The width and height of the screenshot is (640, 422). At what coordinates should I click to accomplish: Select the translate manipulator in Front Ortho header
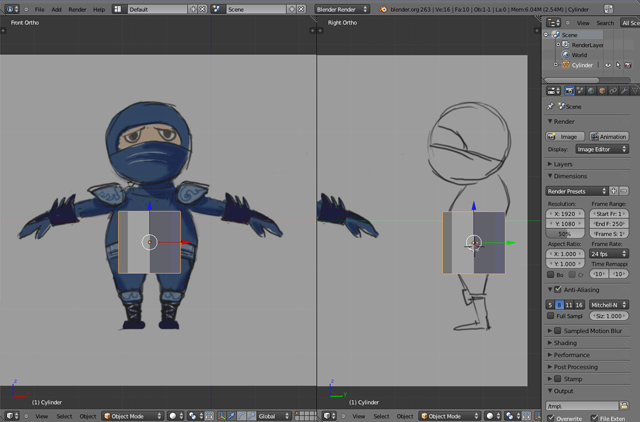(232, 416)
